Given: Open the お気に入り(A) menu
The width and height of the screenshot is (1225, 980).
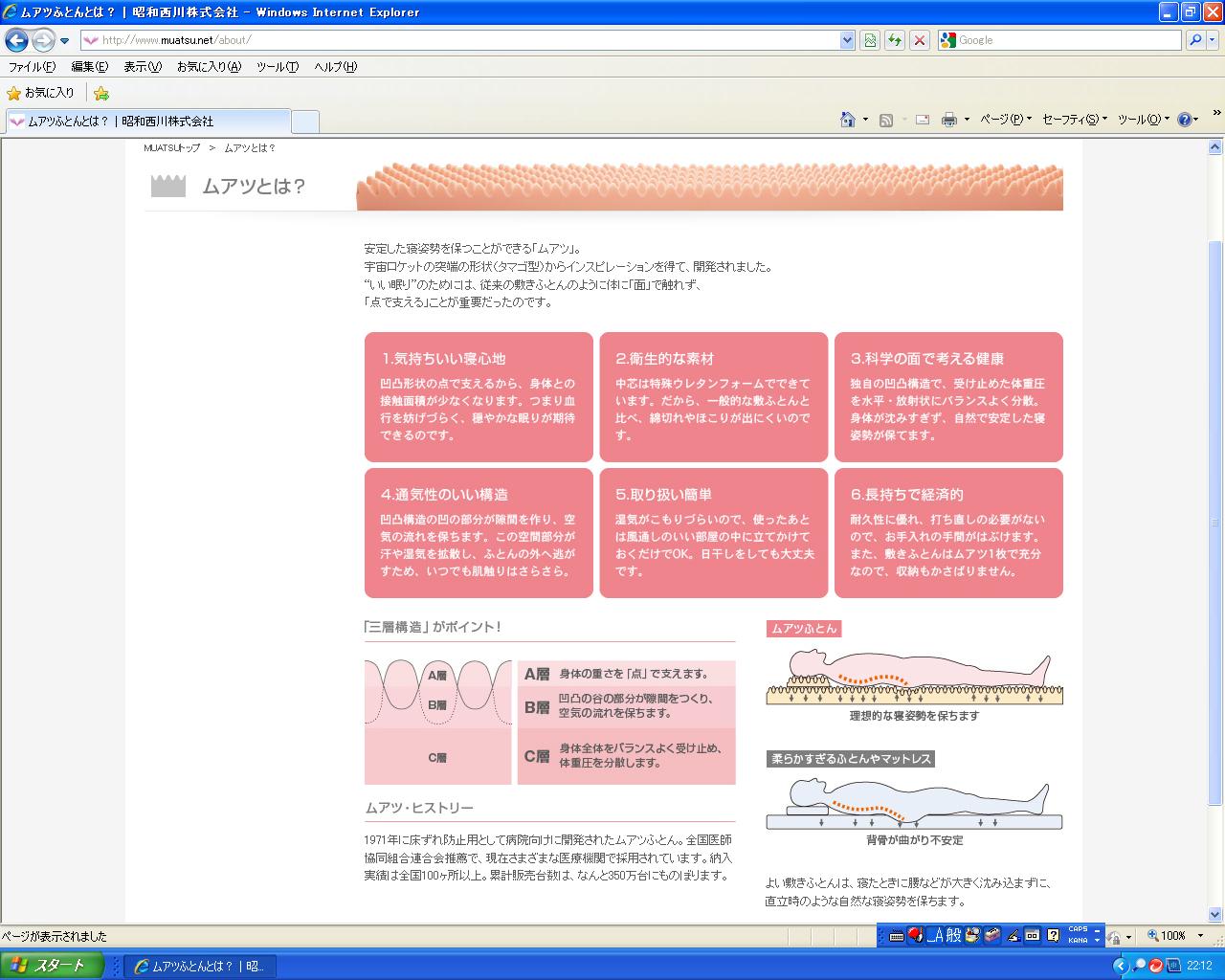Looking at the screenshot, I should 209,67.
